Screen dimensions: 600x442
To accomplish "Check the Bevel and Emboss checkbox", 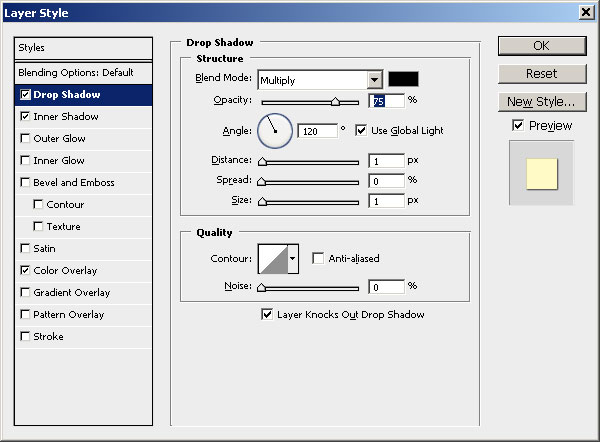I will click(x=25, y=182).
